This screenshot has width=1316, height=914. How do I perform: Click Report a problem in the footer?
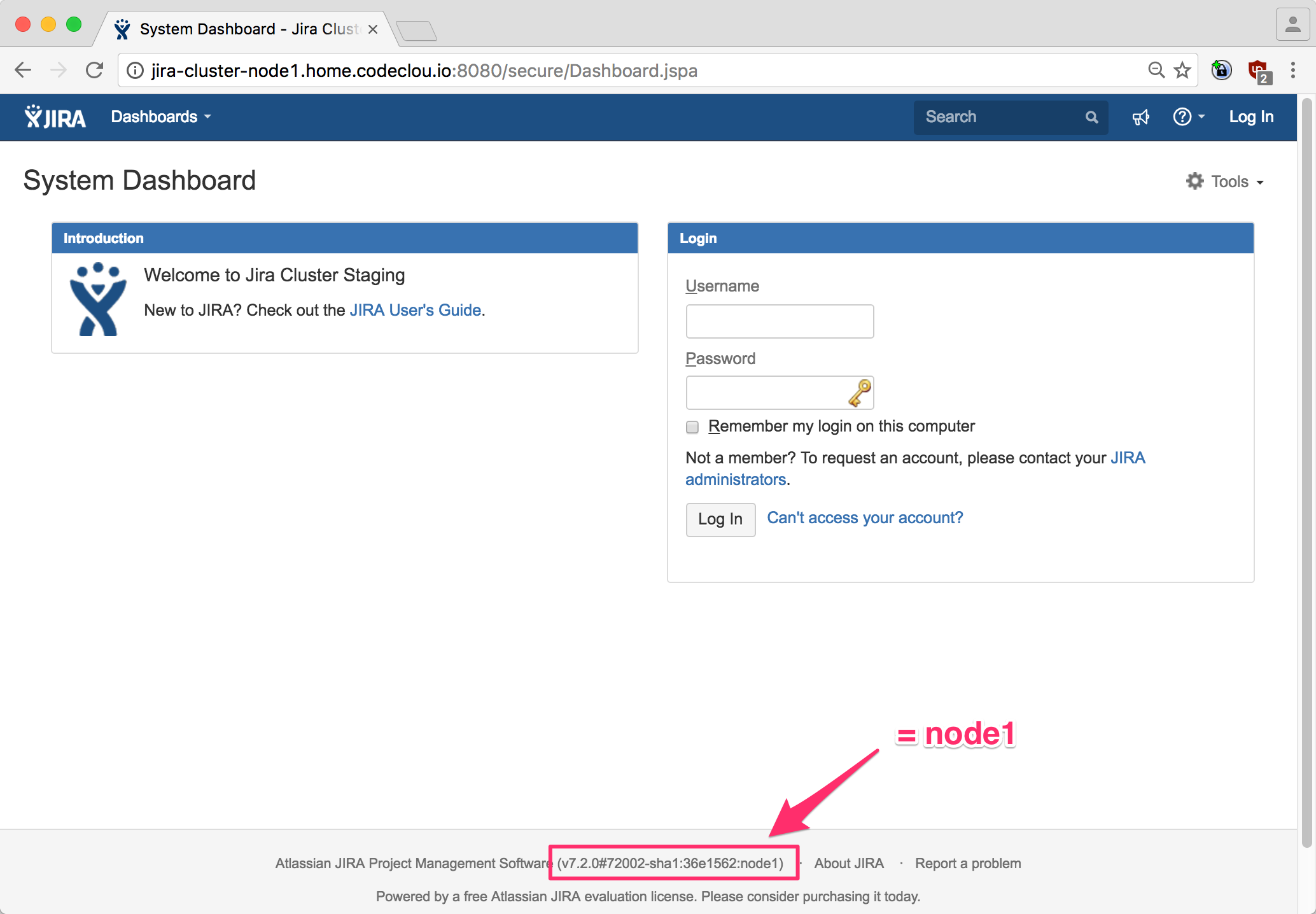coord(967,863)
